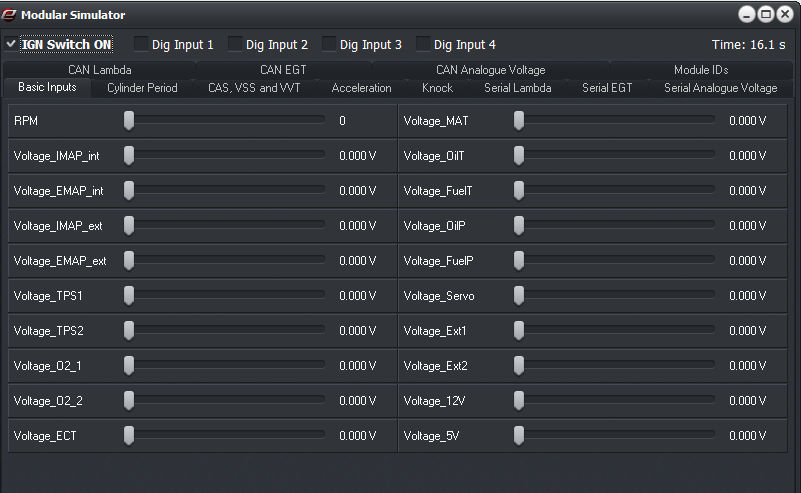Enable Dig Input 2 checkbox
Viewport: 801px width, 493px height.
click(x=234, y=44)
